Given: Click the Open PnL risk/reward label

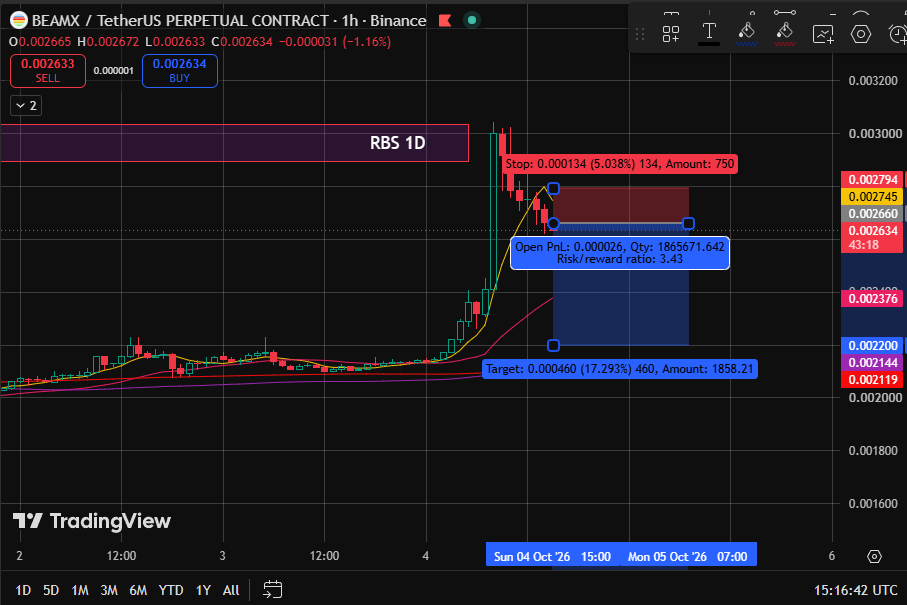Looking at the screenshot, I should [x=620, y=253].
